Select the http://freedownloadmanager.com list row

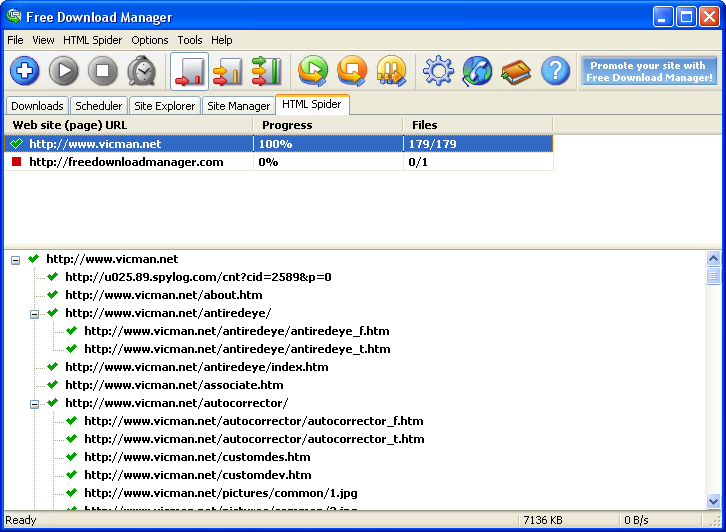(x=278, y=162)
